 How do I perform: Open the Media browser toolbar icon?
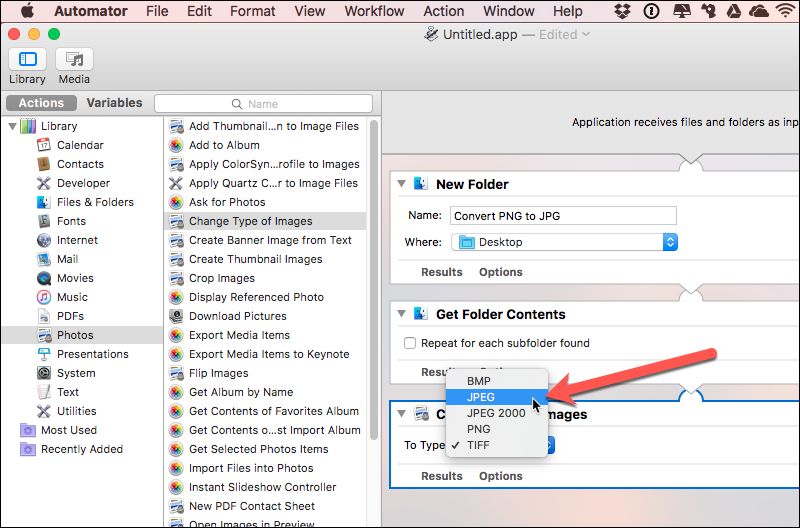click(x=74, y=60)
